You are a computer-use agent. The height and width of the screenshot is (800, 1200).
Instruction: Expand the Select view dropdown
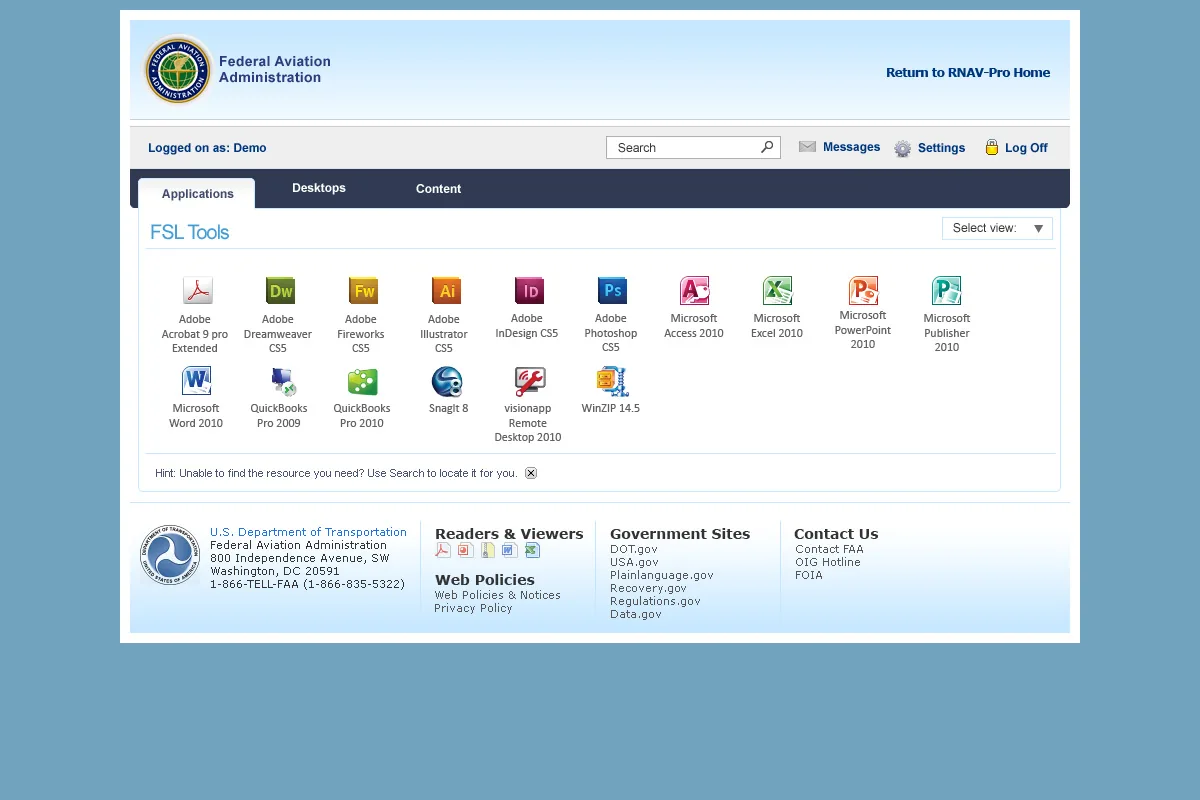[997, 228]
